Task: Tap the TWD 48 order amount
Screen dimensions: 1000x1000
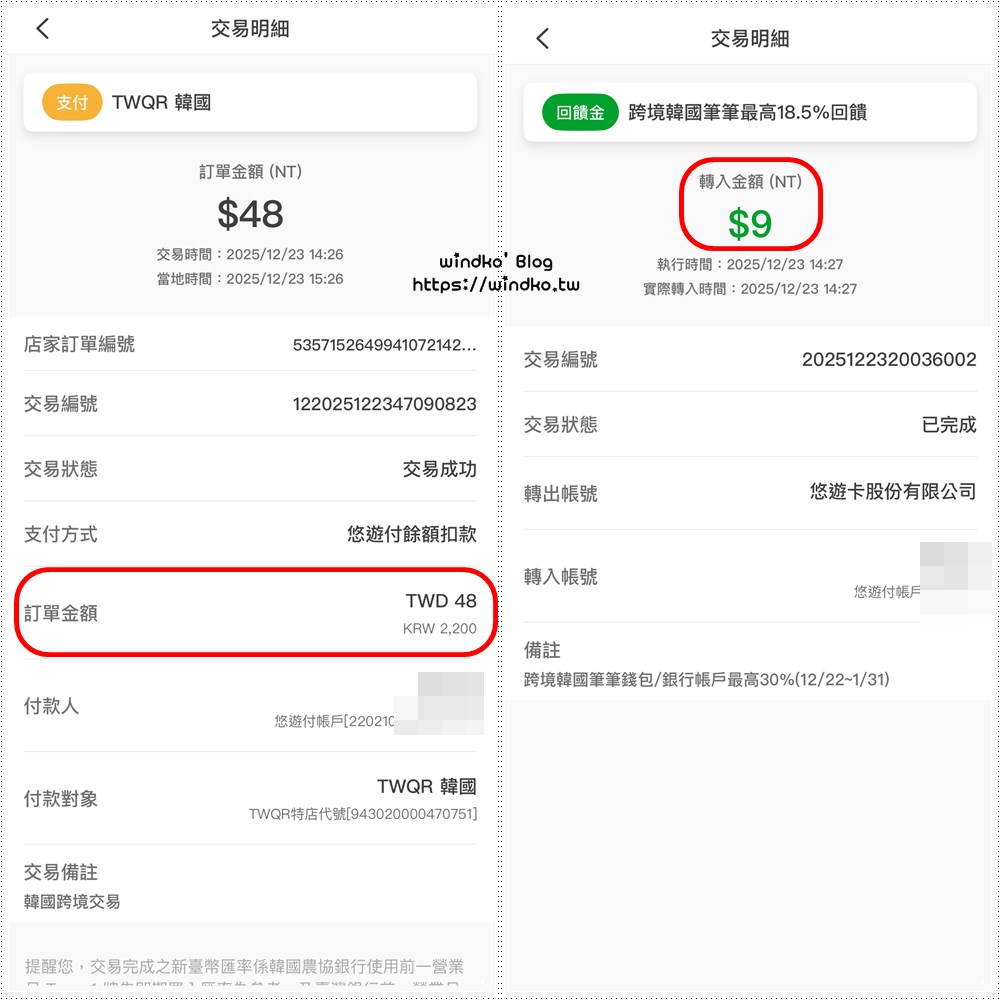Action: pos(441,601)
